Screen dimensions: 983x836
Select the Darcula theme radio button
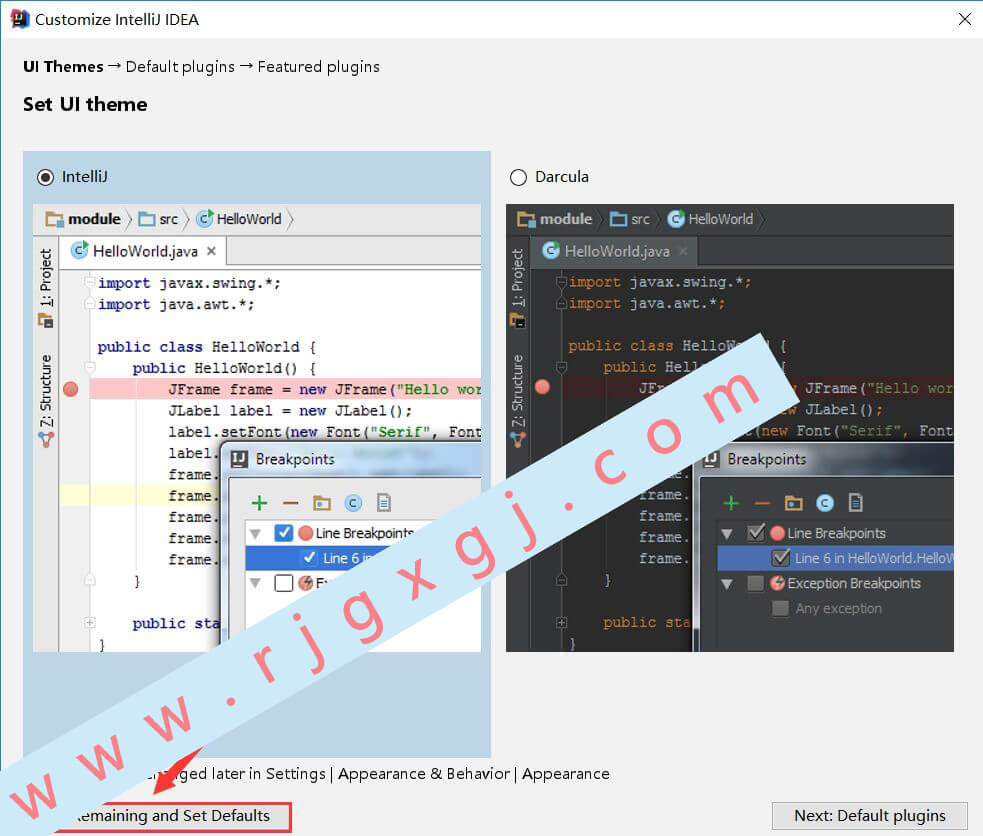(x=518, y=177)
